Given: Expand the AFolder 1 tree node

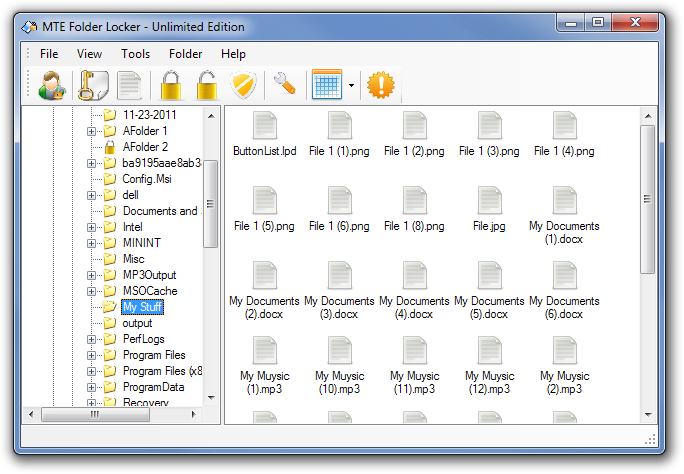Looking at the screenshot, I should pos(91,131).
